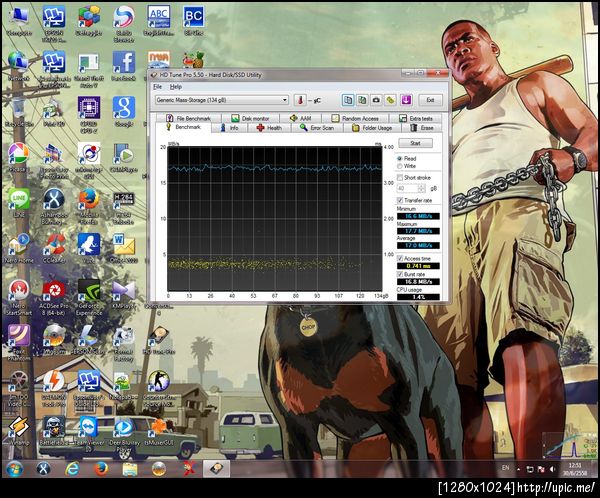The height and width of the screenshot is (498, 600).
Task: Open the Foxit Phantom desktop shortcut
Action: point(19,343)
